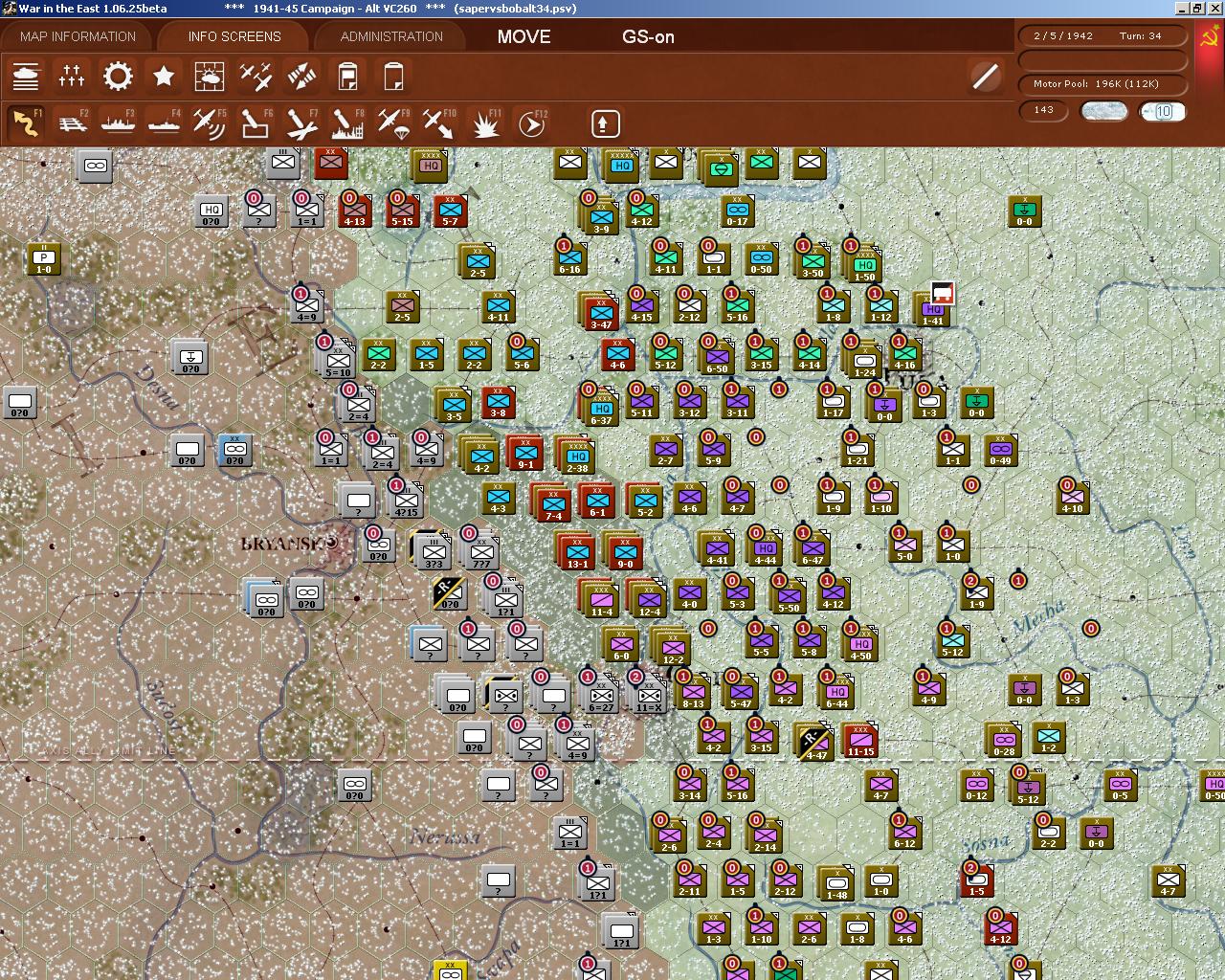The width and height of the screenshot is (1225, 980).
Task: Select F10 air transfer mode icon
Action: [x=439, y=123]
